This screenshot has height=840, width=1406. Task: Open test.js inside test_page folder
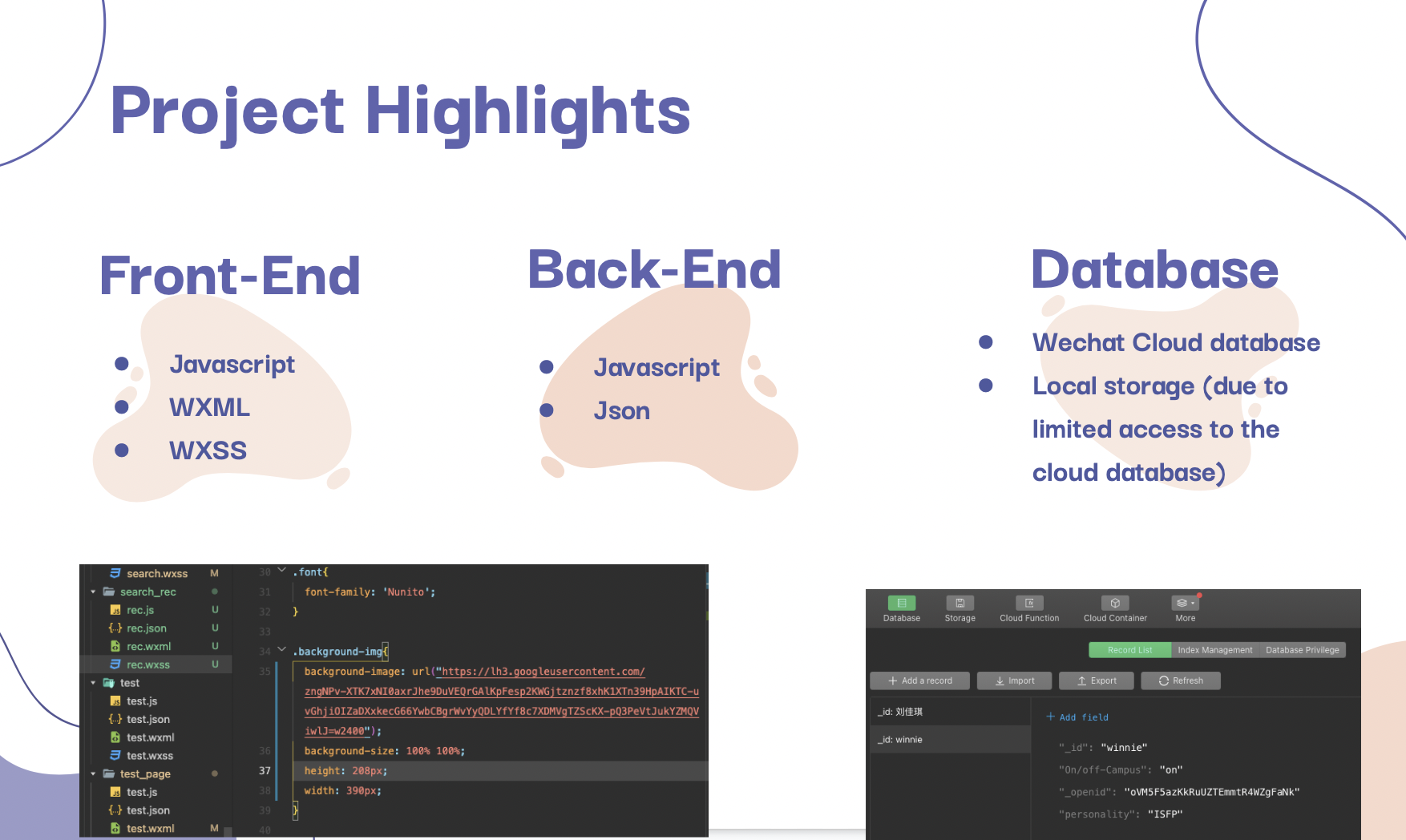pos(142,793)
